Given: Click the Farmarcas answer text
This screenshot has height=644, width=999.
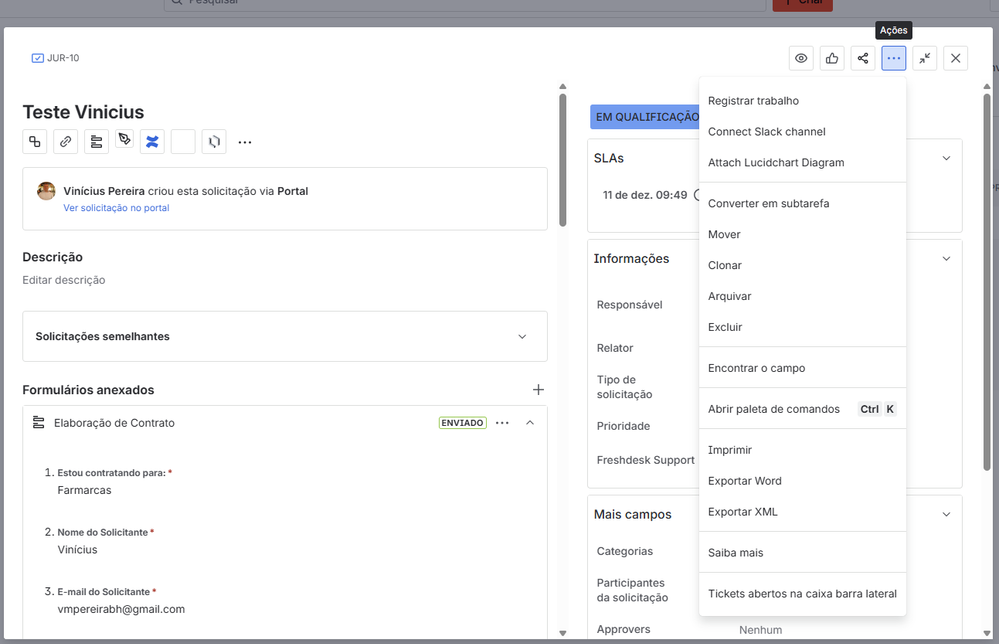Looking at the screenshot, I should [x=84, y=490].
